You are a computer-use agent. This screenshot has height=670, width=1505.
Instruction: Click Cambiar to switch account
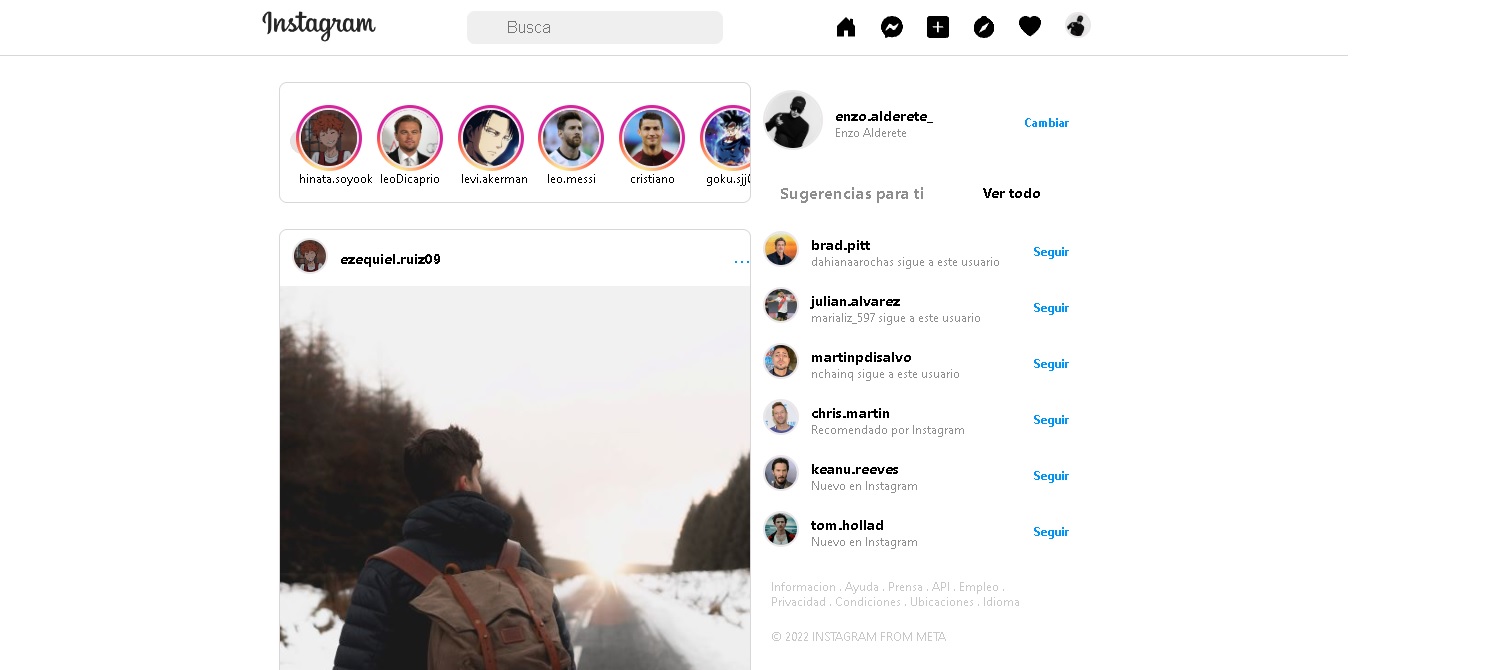pyautogui.click(x=1046, y=123)
